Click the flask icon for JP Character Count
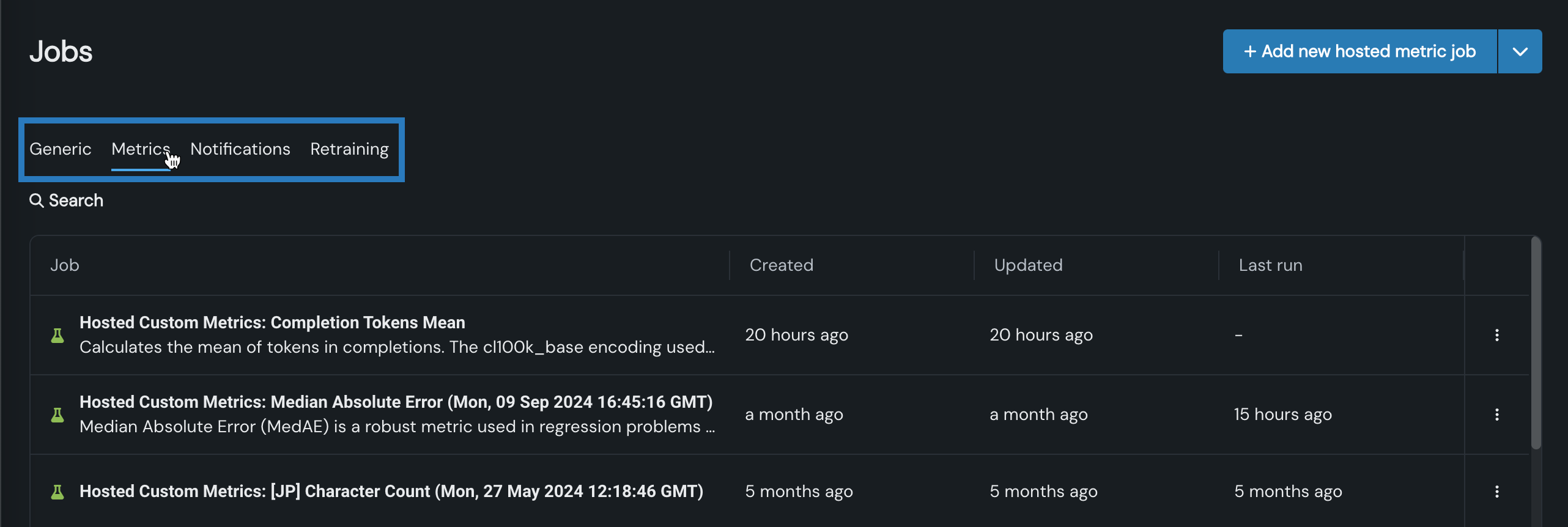1568x527 pixels. (x=57, y=492)
